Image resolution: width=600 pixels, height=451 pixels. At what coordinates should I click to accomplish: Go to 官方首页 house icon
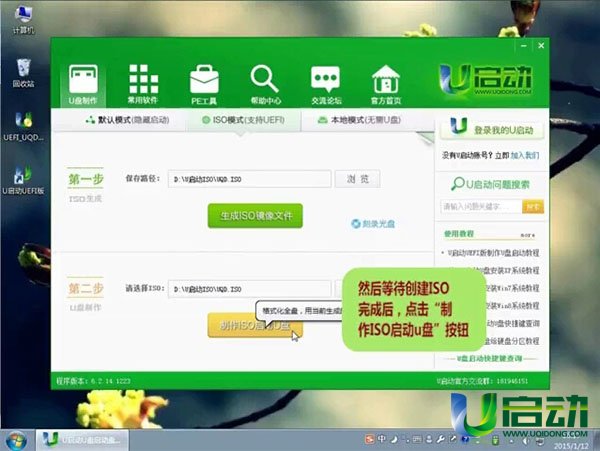(x=386, y=85)
